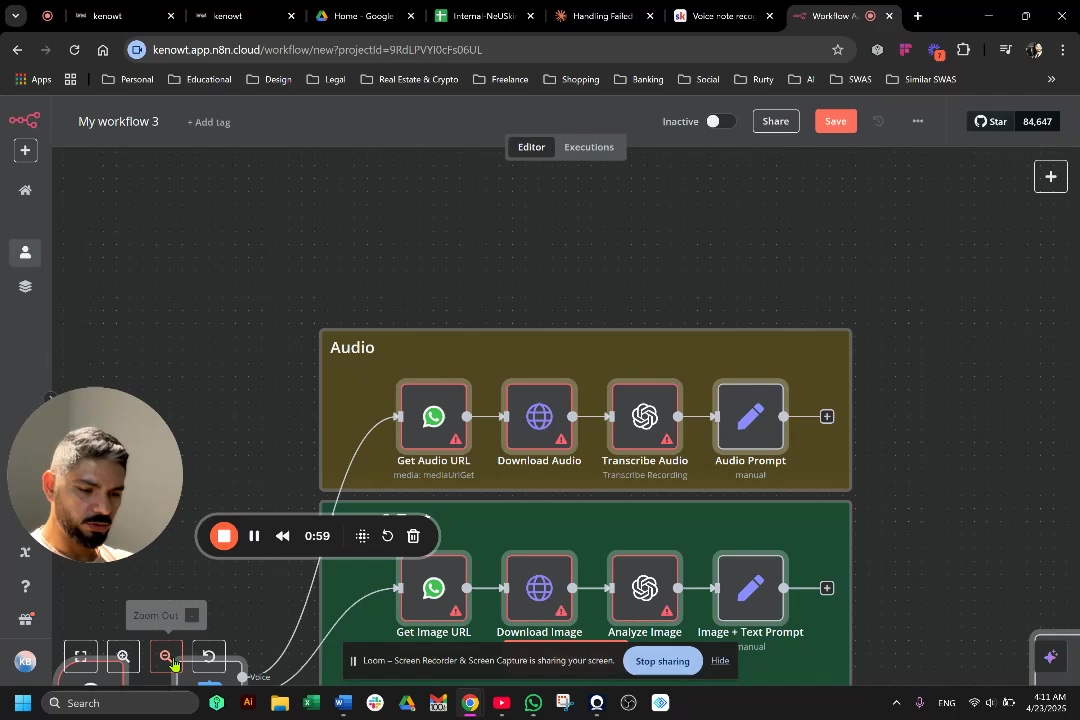Click the Get Audio URL WhatsApp node
The height and width of the screenshot is (720, 1080).
(x=433, y=416)
